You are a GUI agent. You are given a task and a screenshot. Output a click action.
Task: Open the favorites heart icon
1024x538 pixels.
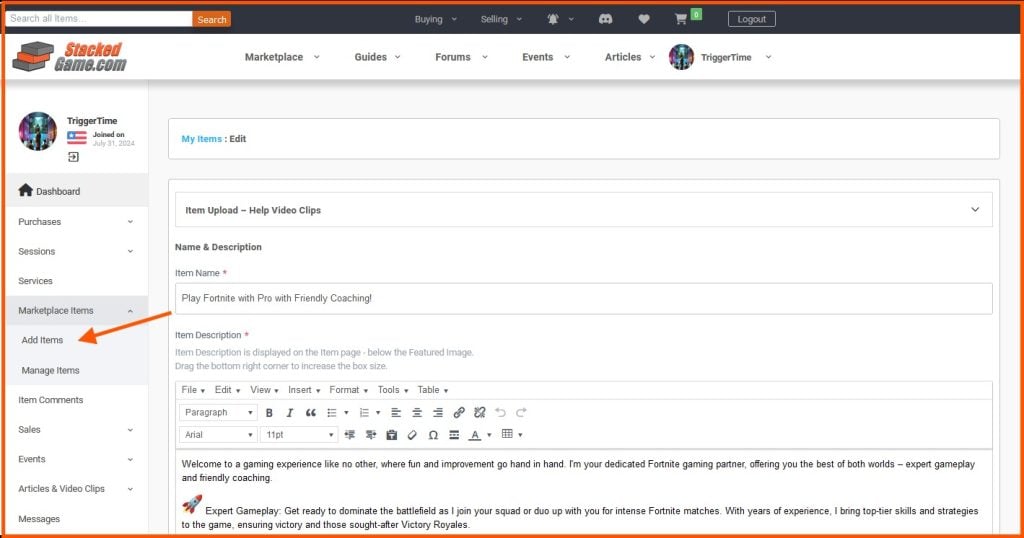[x=644, y=19]
